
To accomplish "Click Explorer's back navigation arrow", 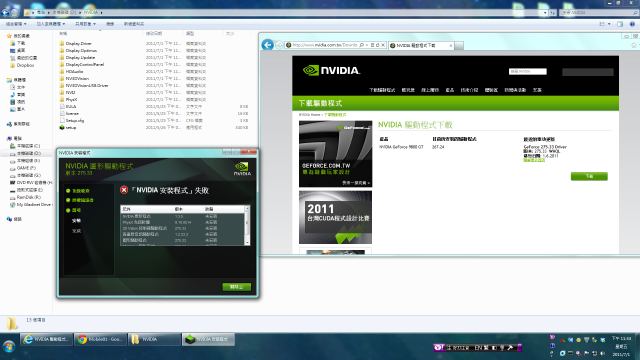I will tap(5, 13).
